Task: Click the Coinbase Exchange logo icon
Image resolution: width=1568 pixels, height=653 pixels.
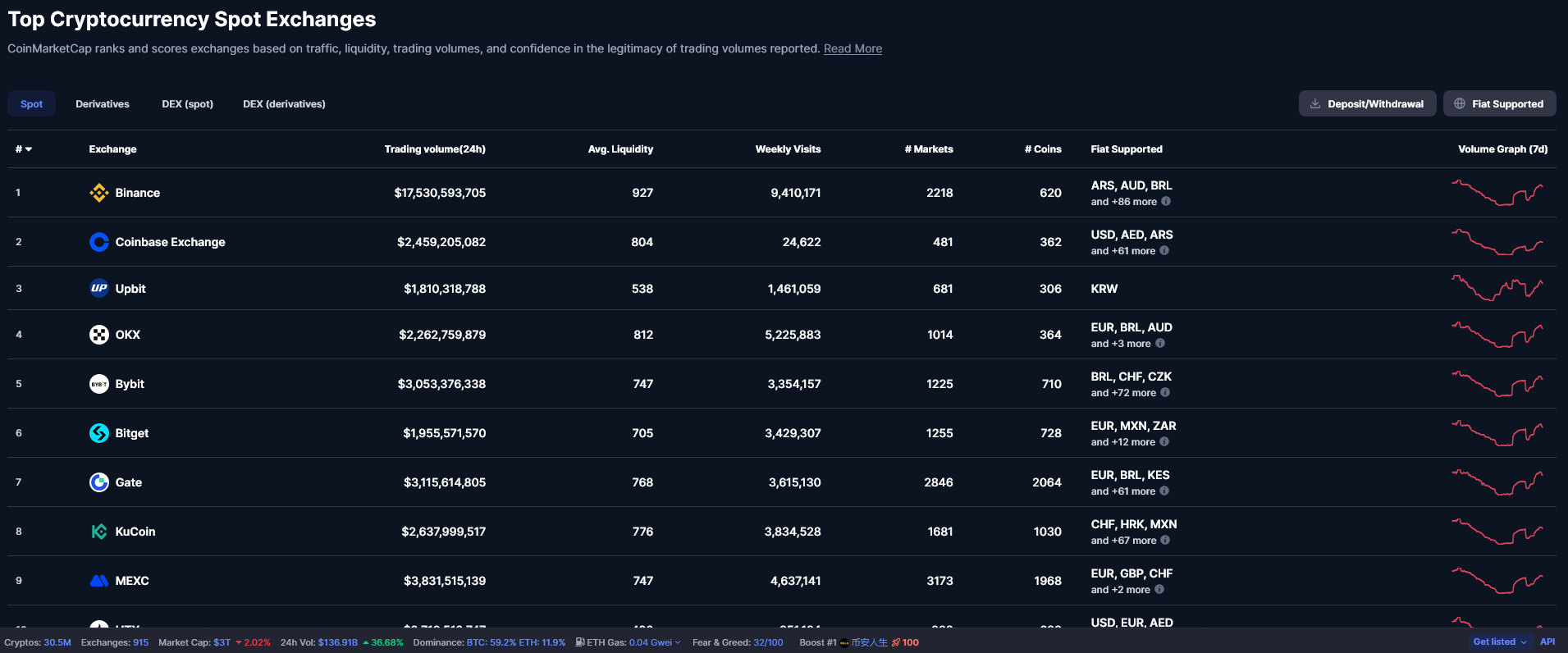Action: 98,242
